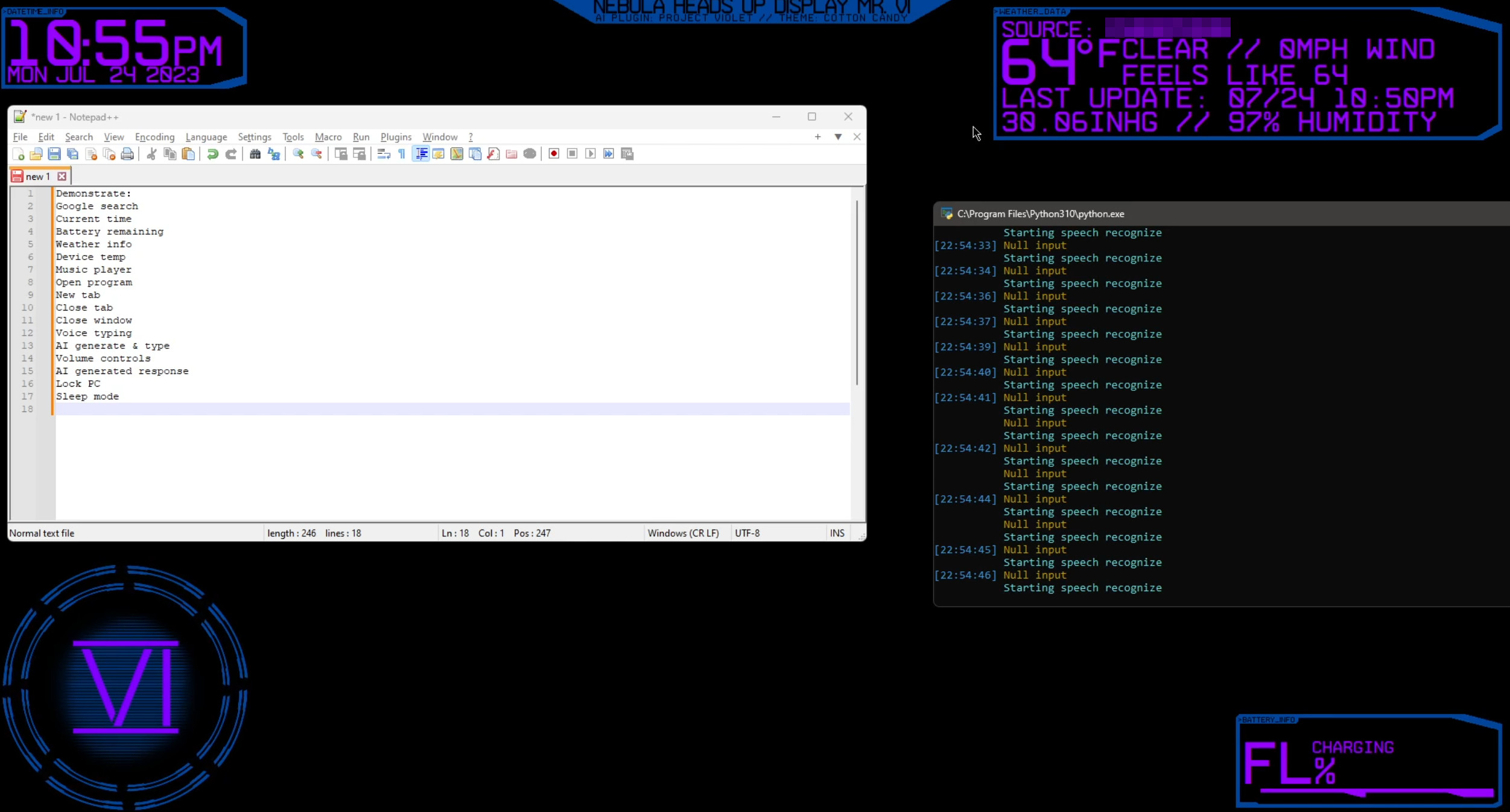
Task: Click the Copy toolbar icon
Action: pos(170,154)
